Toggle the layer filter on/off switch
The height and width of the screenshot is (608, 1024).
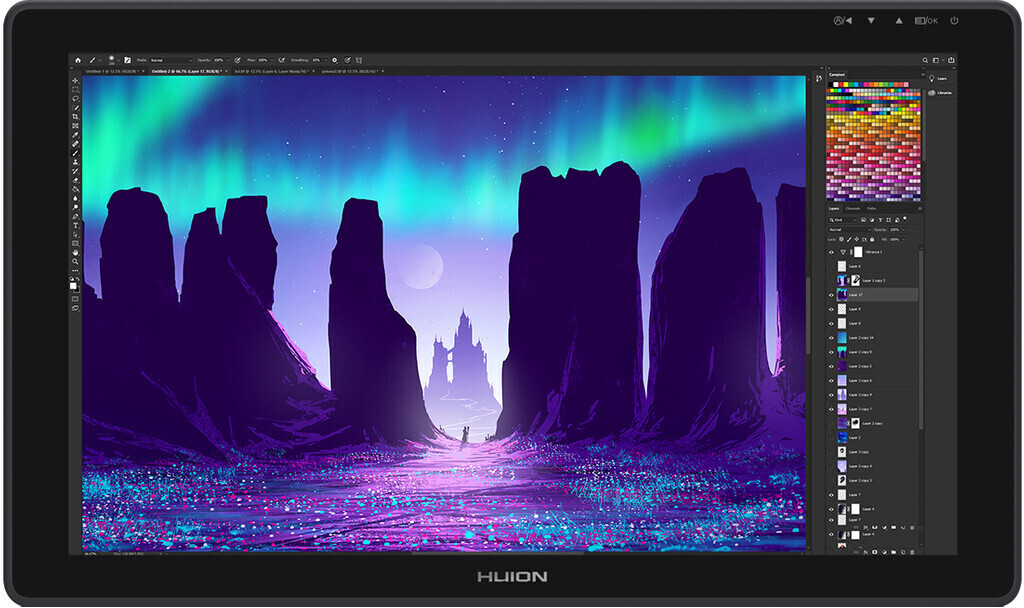(904, 219)
